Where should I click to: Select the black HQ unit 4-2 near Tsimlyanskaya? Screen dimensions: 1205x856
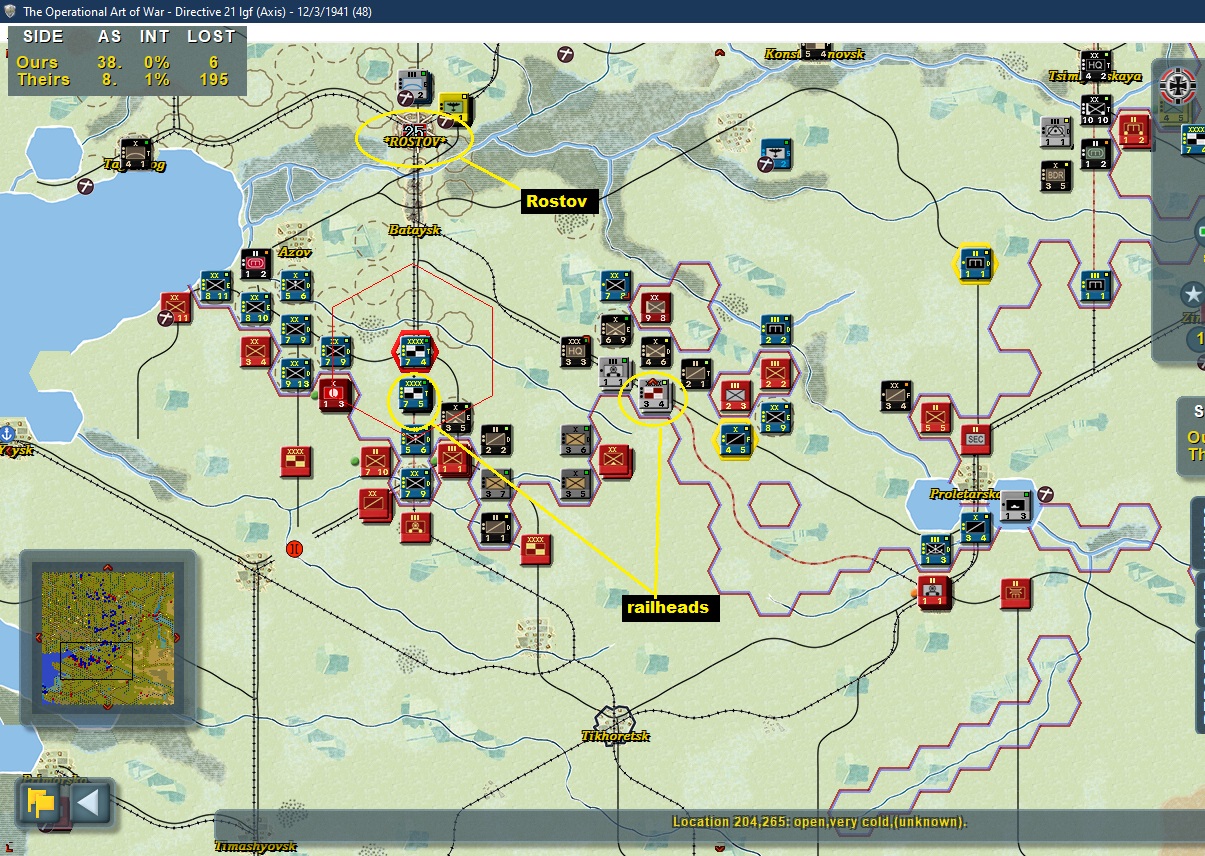point(1096,66)
